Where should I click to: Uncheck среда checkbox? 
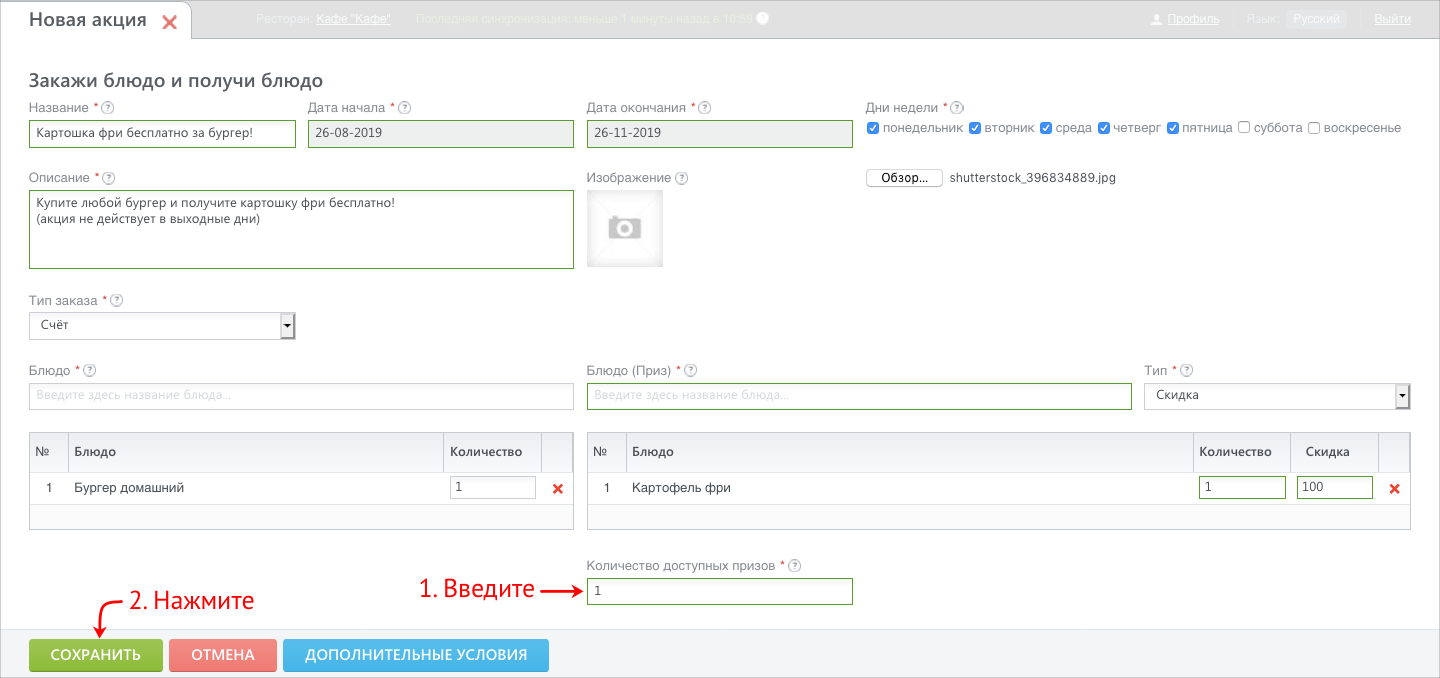tap(1046, 128)
